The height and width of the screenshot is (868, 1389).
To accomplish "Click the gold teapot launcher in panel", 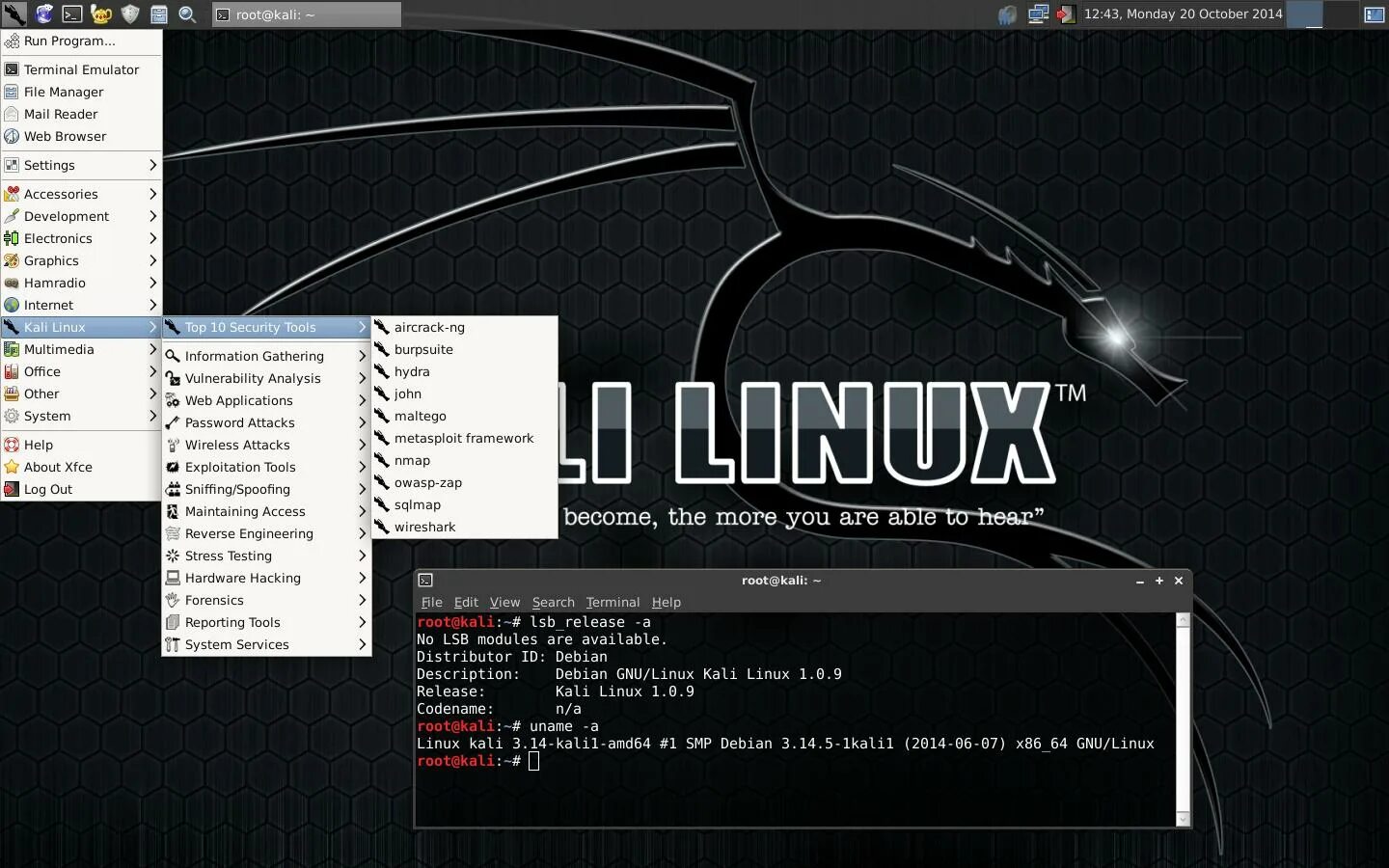I will click(101, 14).
